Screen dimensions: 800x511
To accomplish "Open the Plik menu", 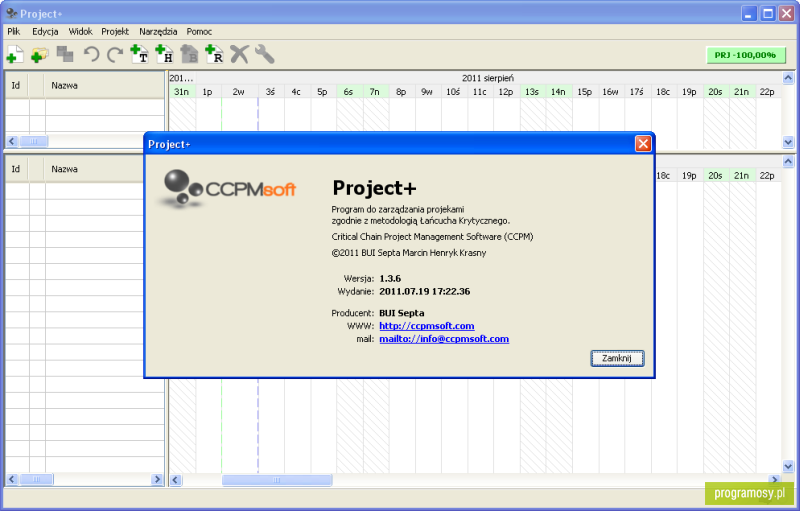I will pos(14,32).
